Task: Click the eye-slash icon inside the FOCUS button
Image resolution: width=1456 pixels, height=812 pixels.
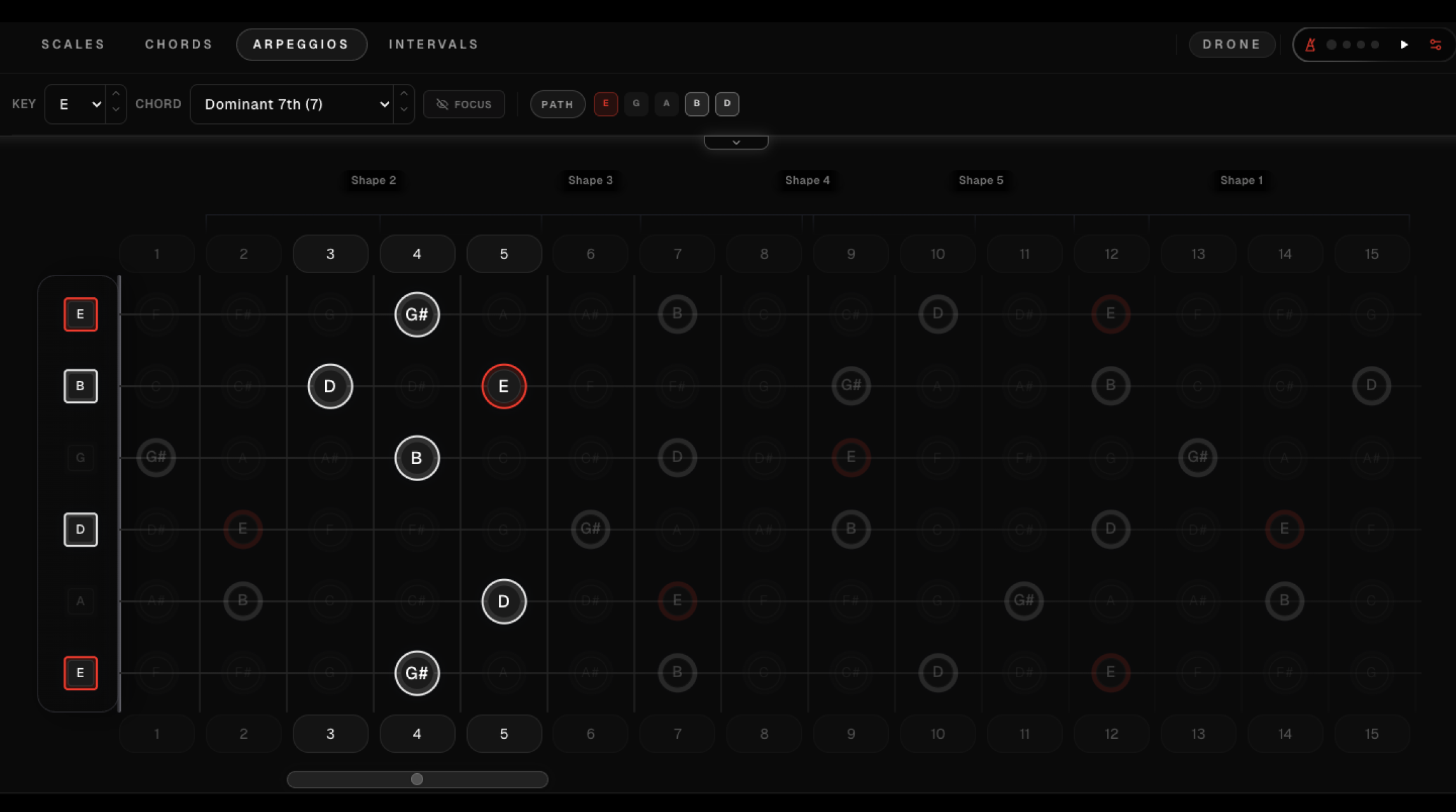Action: click(444, 104)
